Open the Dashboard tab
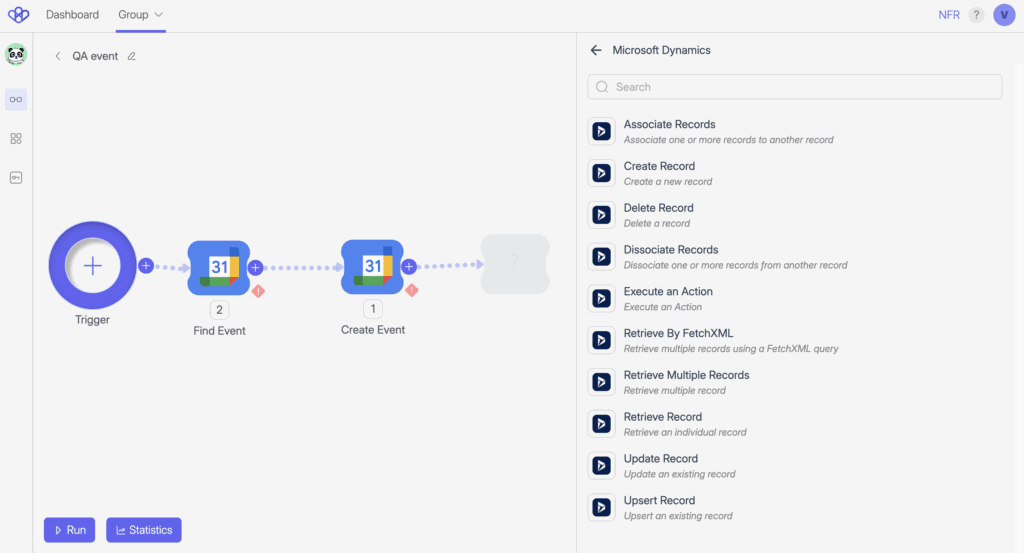Viewport: 1024px width, 553px height. 72,14
